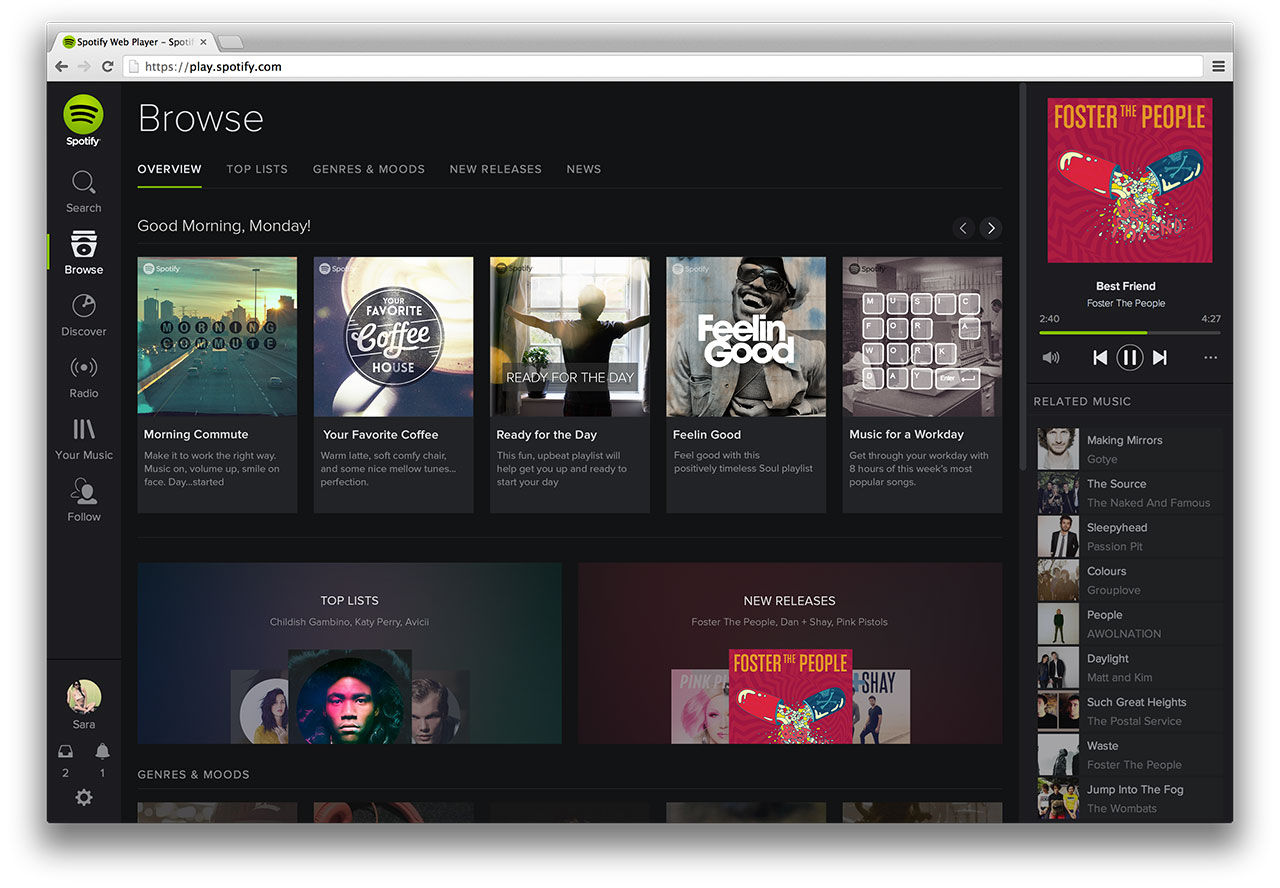Open the notifications bell icon
1280x888 pixels.
pos(102,751)
